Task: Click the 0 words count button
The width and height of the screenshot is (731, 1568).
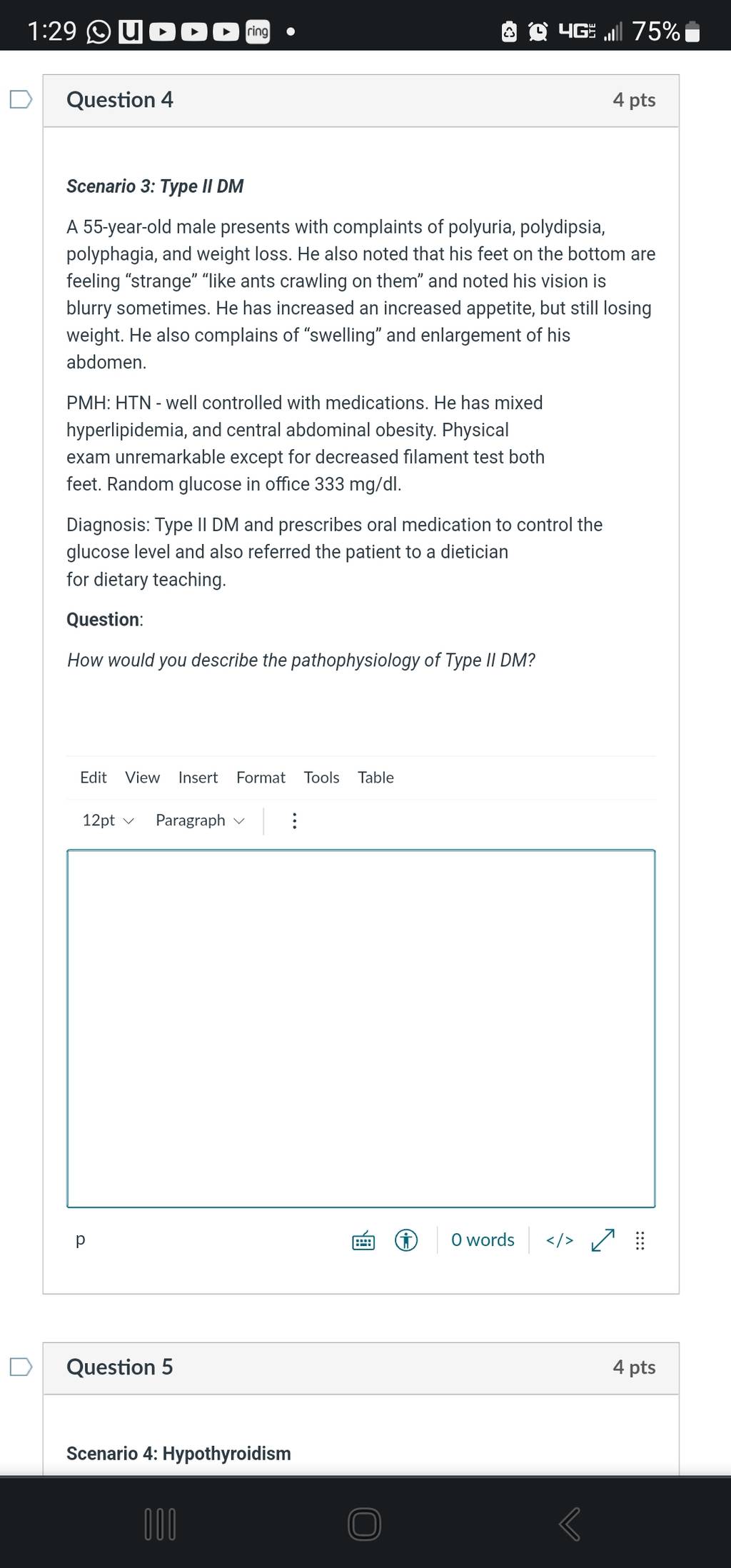Action: 483,1240
